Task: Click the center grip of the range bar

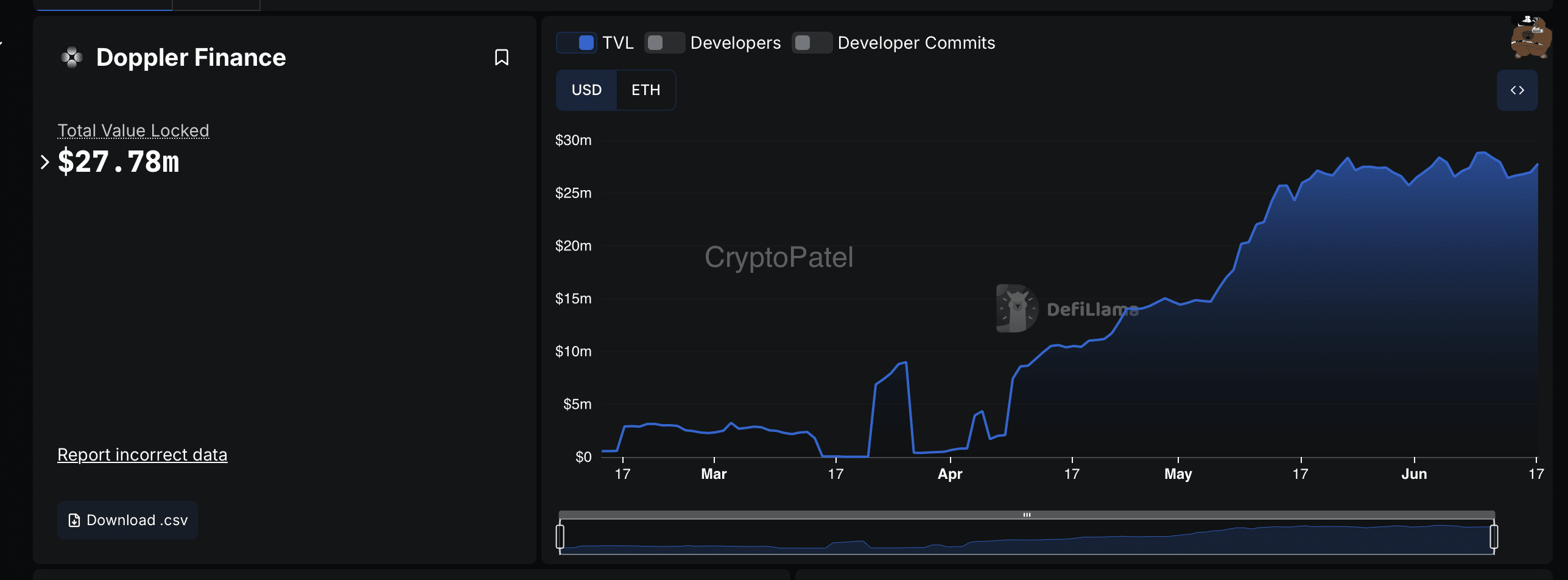Action: click(1027, 515)
